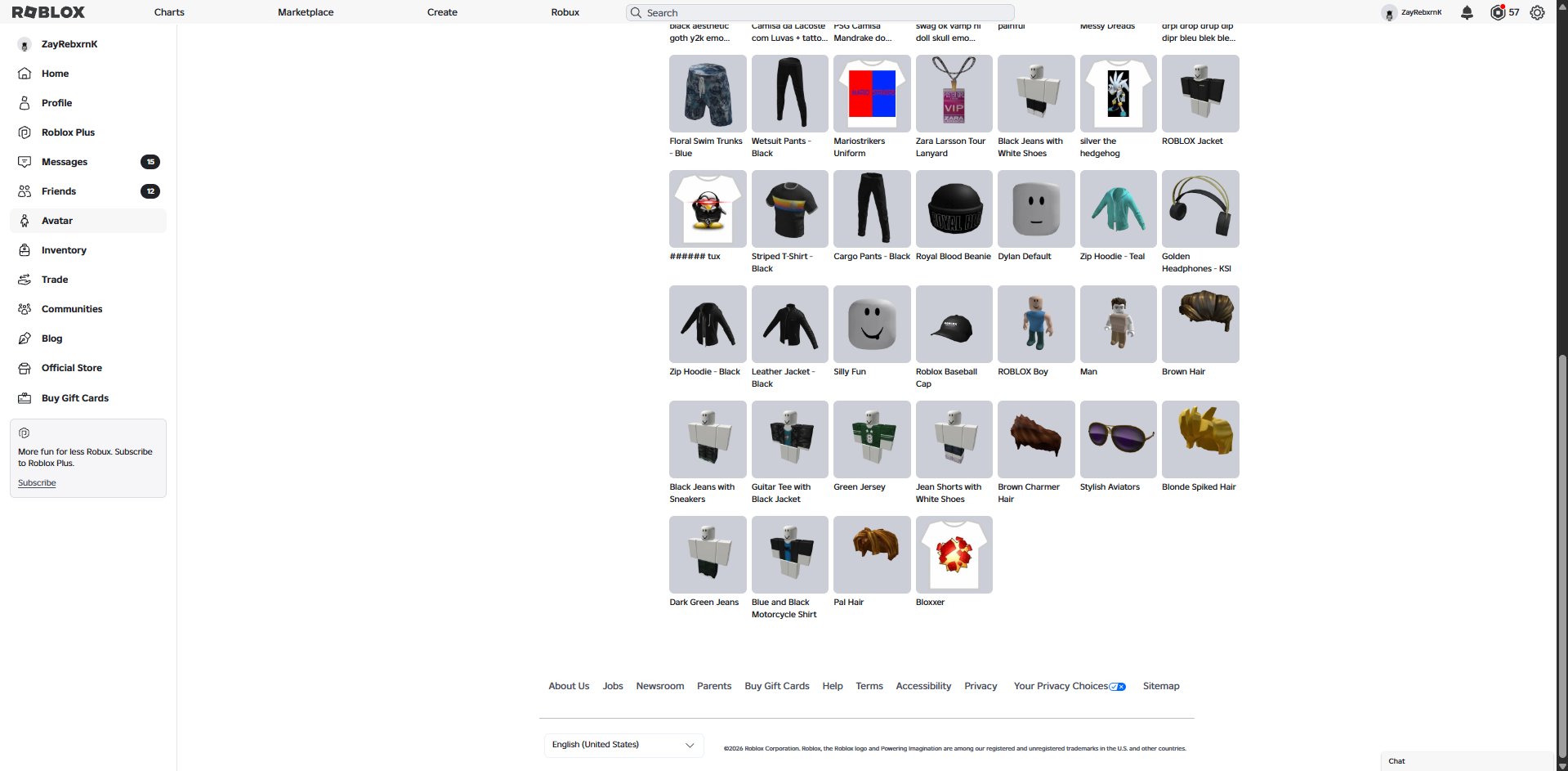Open the notifications bell
Screen dimensions: 1568x771
[1467, 12]
